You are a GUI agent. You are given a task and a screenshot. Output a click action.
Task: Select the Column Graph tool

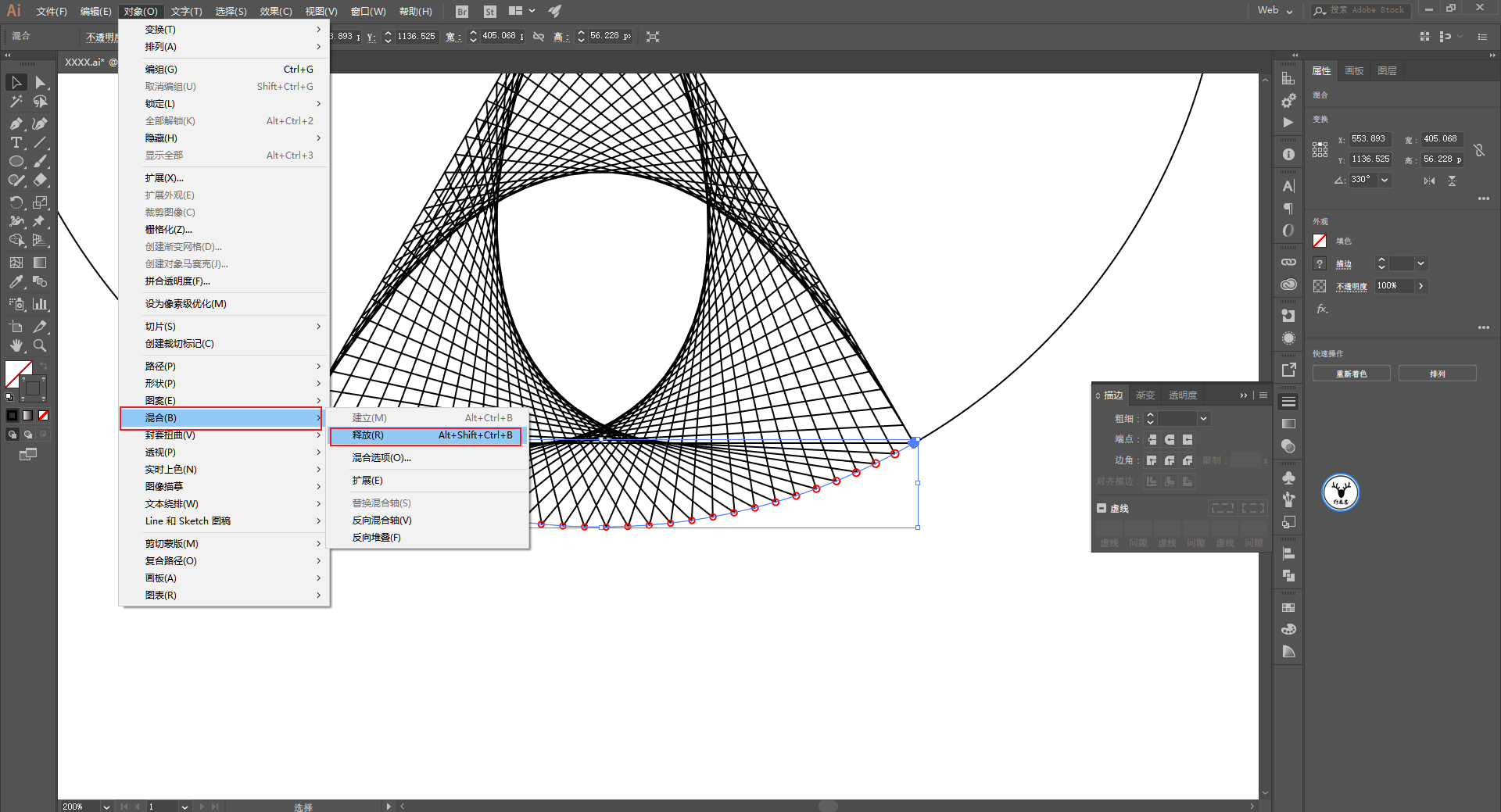pos(41,304)
